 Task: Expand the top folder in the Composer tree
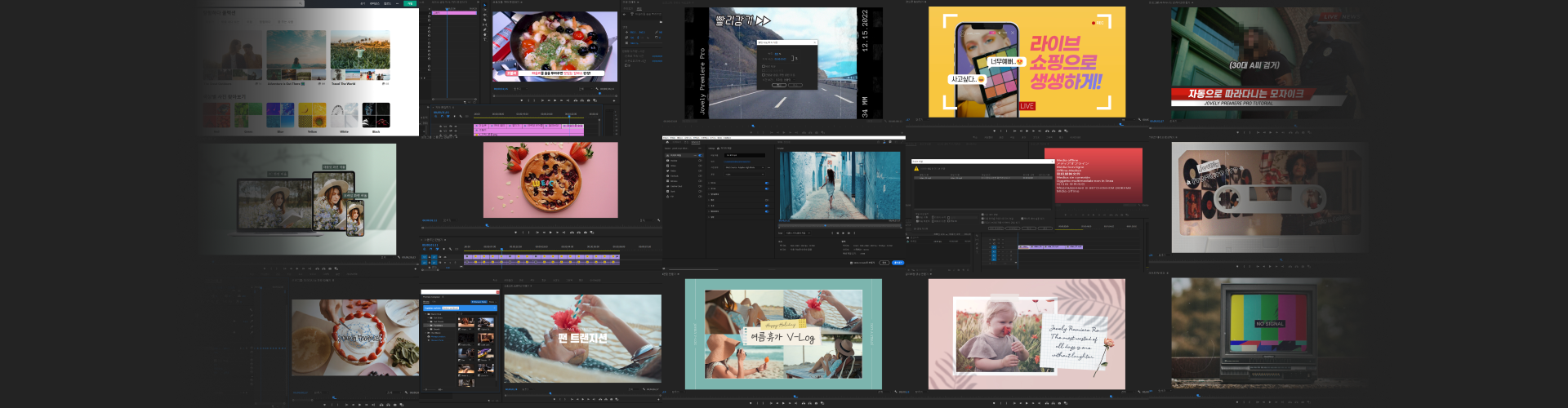point(426,314)
